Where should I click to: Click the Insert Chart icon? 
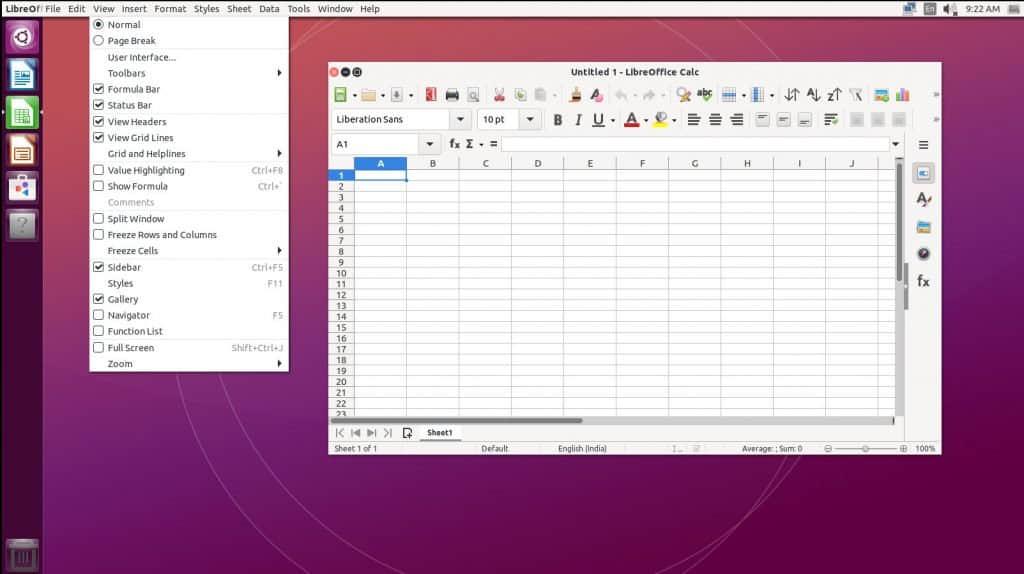tap(903, 95)
